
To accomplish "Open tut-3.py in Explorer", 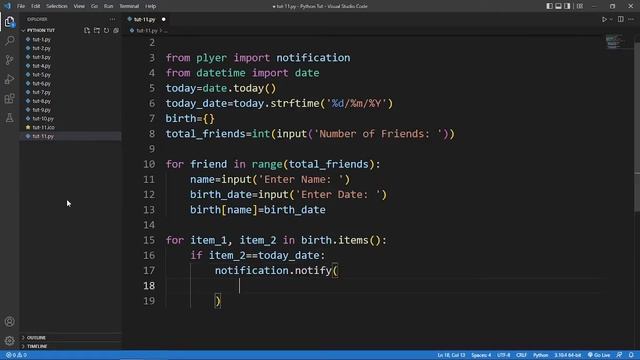I will tap(41, 57).
